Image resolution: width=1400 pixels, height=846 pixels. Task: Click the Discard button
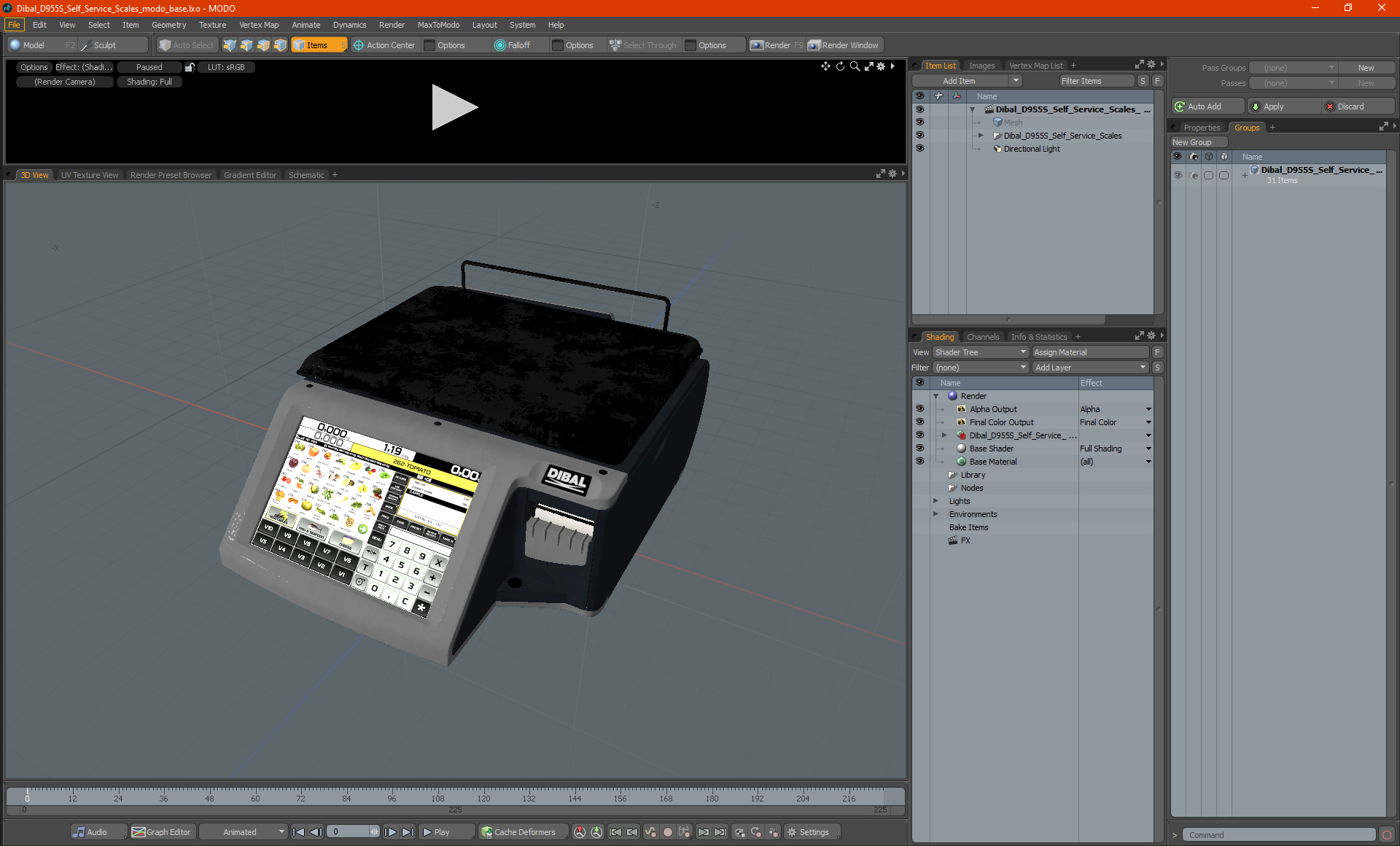1358,106
